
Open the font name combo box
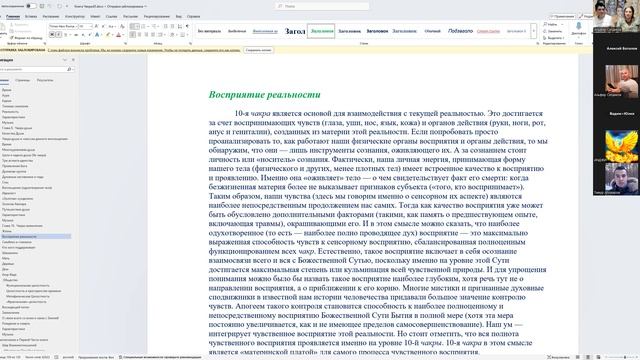click(x=63, y=26)
